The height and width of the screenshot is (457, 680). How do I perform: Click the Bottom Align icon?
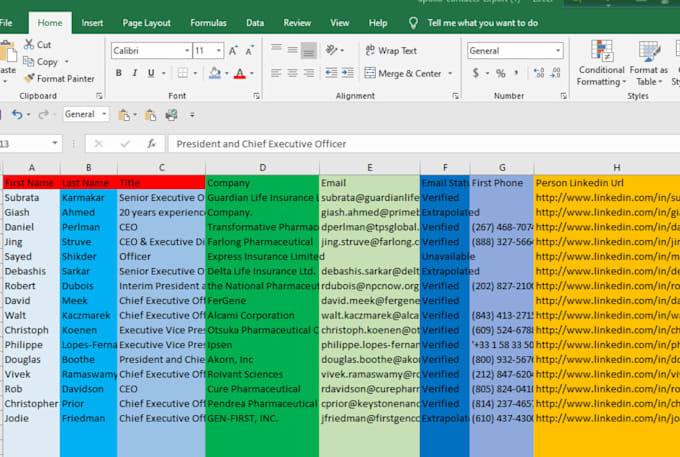[308, 50]
